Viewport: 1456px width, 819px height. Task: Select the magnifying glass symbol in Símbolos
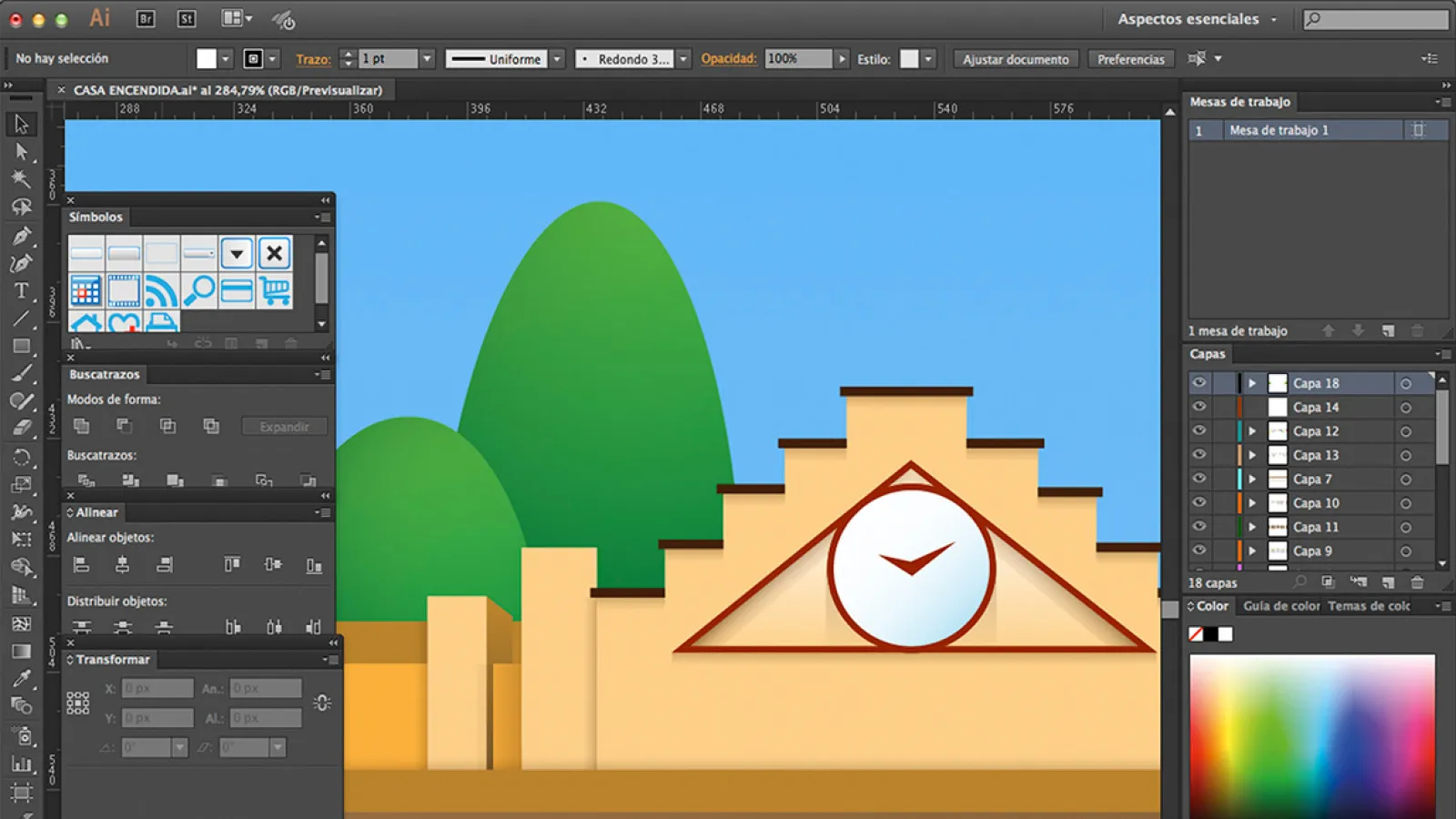tap(199, 288)
